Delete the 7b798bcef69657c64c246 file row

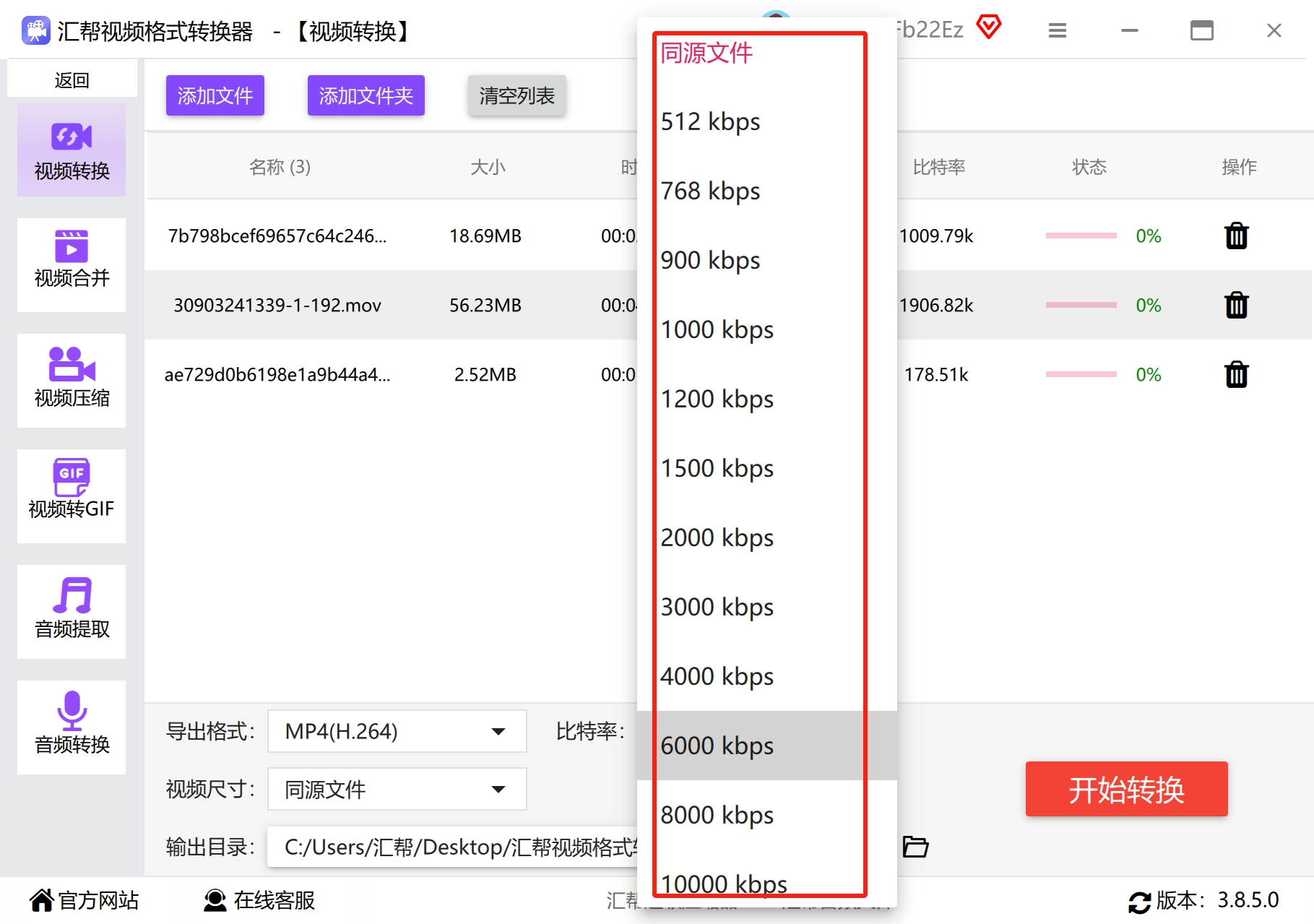pyautogui.click(x=1236, y=236)
